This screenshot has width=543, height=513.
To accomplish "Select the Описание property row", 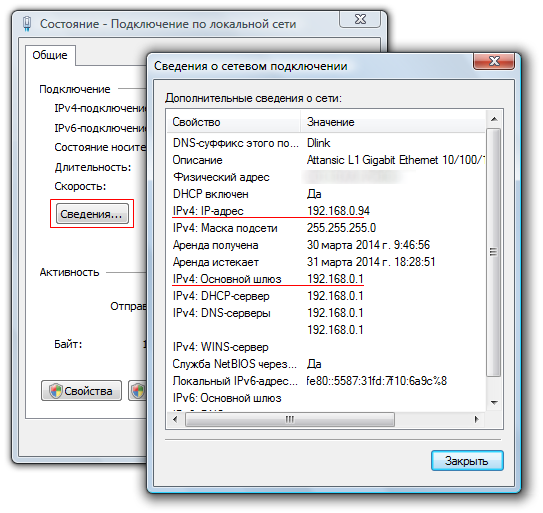I will click(x=326, y=160).
